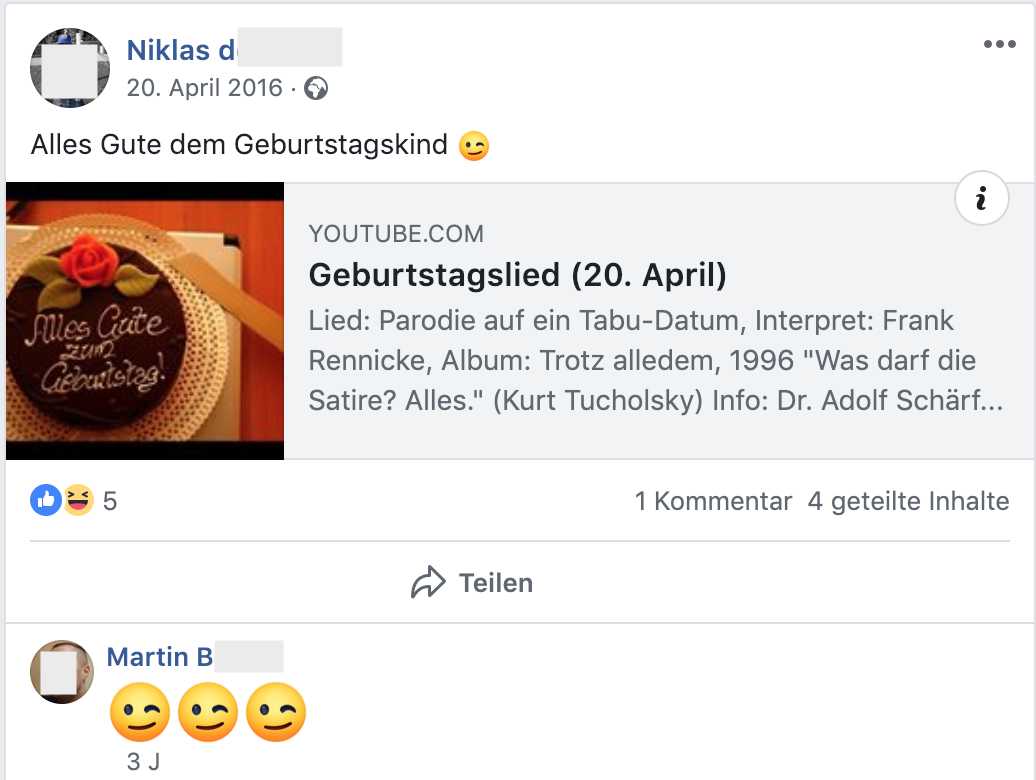
Task: Click the blue thumbs-up reaction icon
Action: click(46, 500)
